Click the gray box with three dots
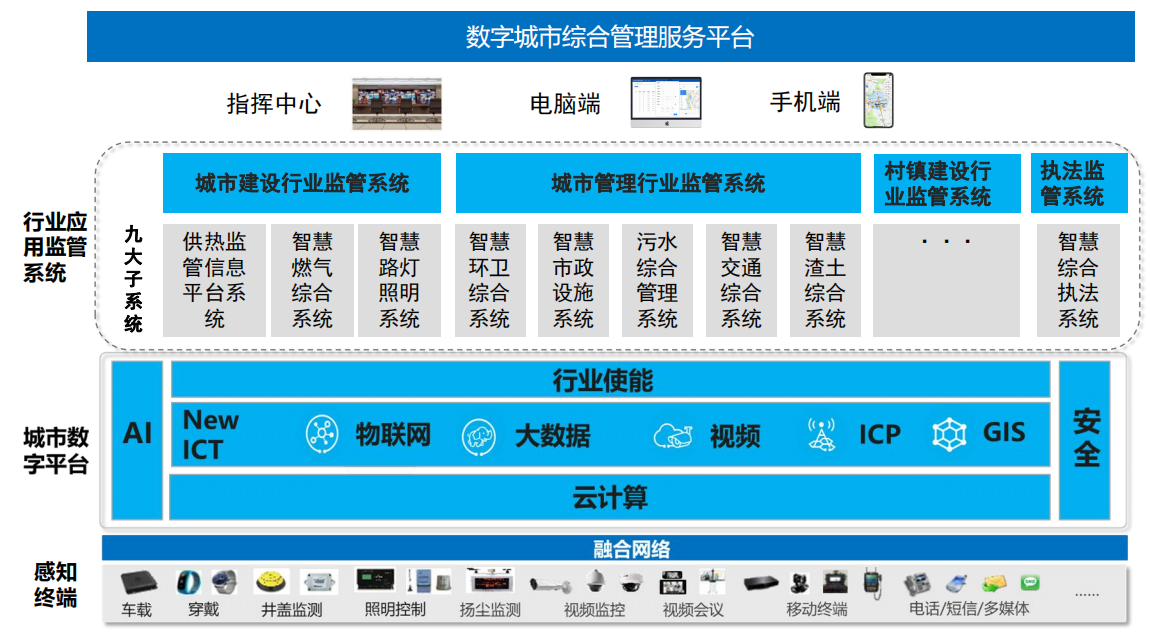 tap(946, 280)
